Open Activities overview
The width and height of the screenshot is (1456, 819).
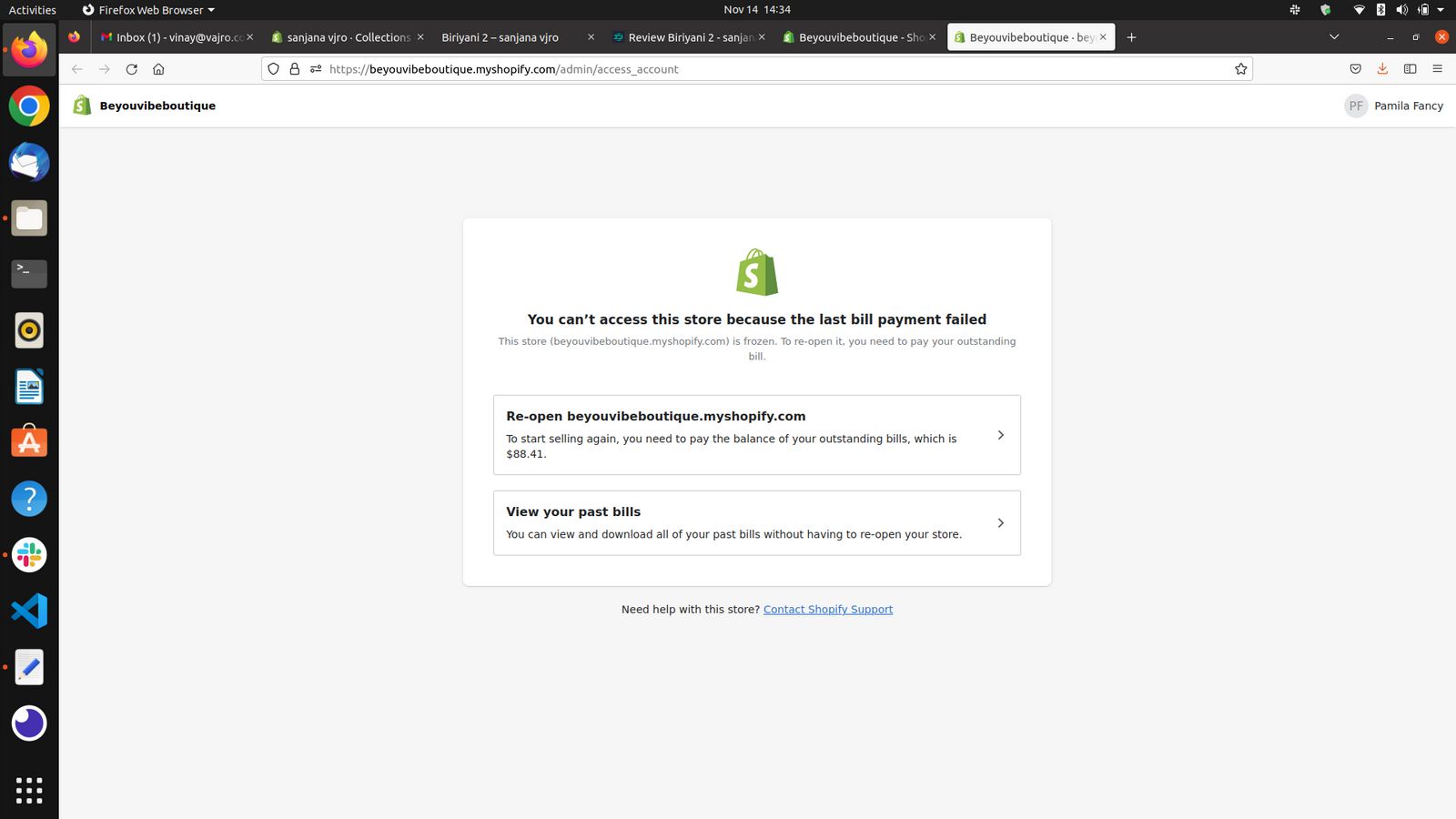(x=32, y=10)
